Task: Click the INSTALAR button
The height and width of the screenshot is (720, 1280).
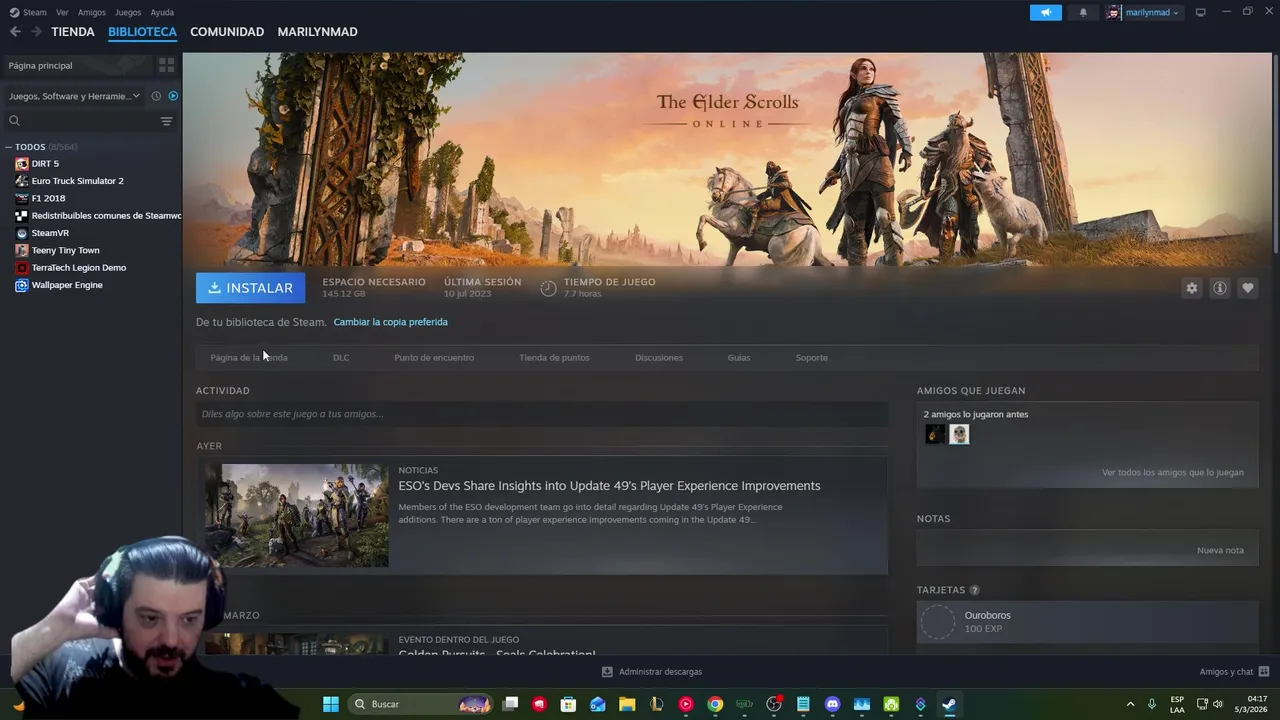Action: [x=251, y=288]
